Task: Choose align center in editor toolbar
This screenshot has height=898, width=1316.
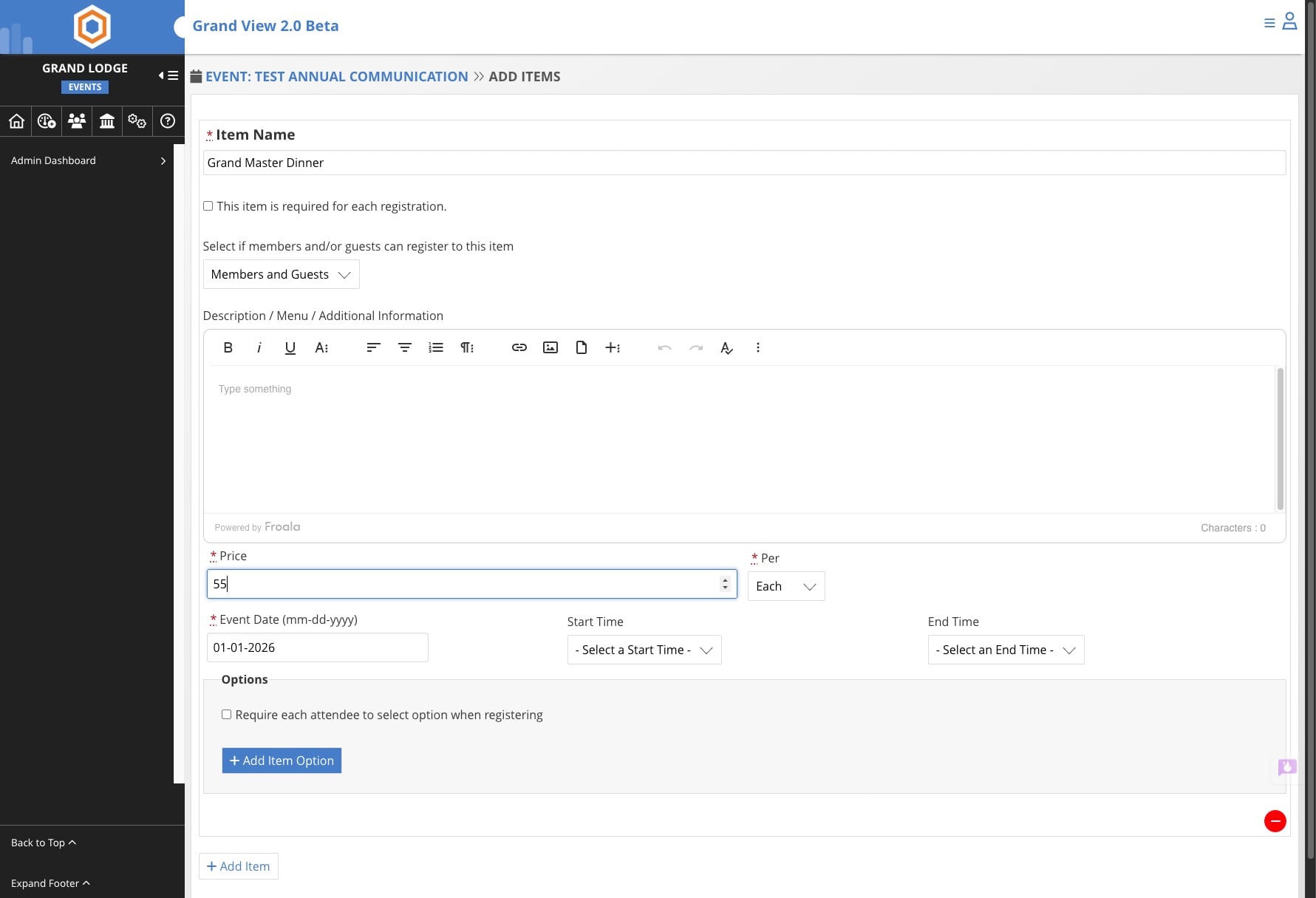Action: click(404, 347)
